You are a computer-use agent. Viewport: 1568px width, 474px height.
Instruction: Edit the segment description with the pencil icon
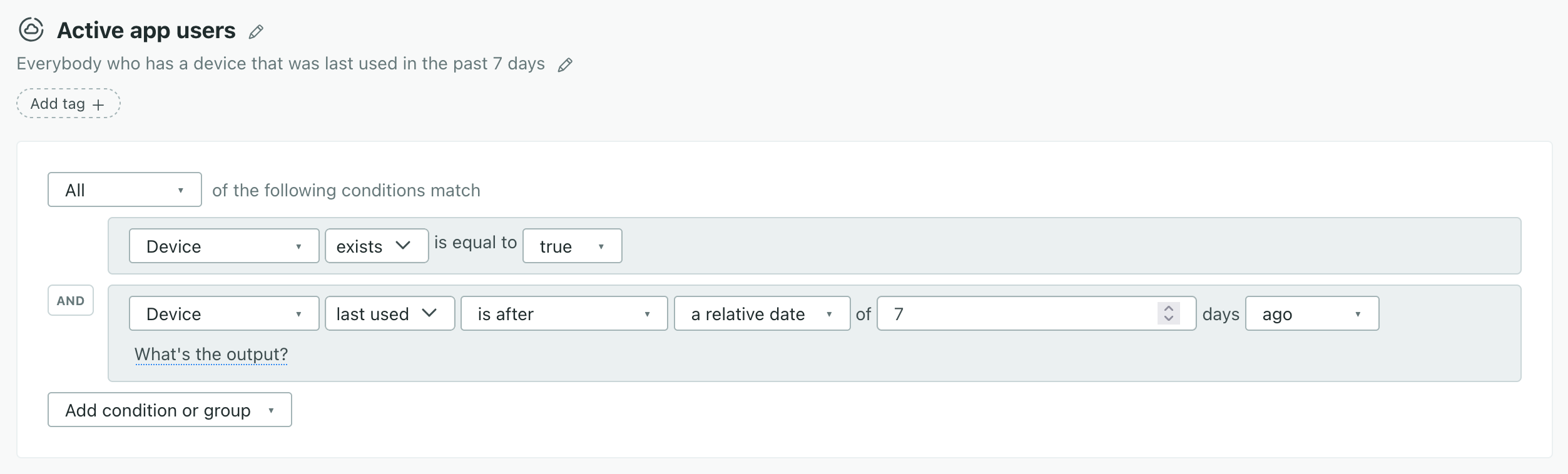click(x=565, y=65)
